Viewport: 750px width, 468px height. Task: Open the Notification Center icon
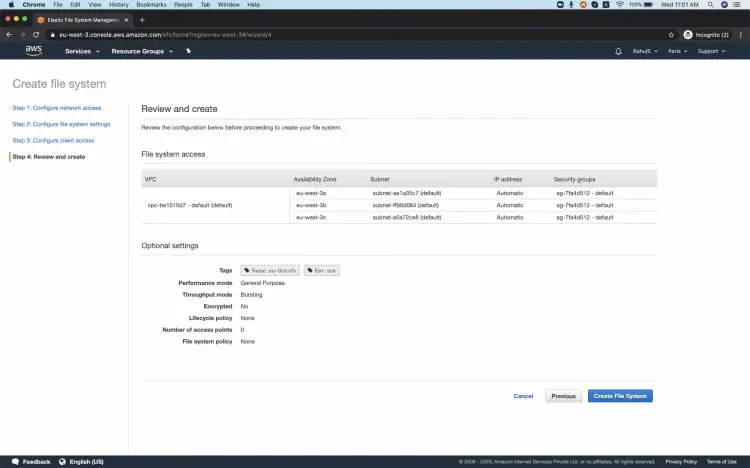737,4
